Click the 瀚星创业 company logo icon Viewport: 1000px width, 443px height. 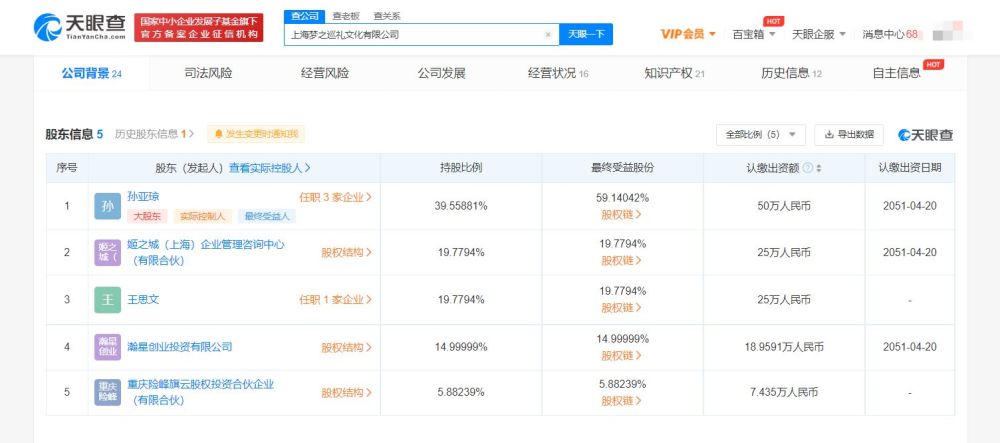[x=107, y=347]
